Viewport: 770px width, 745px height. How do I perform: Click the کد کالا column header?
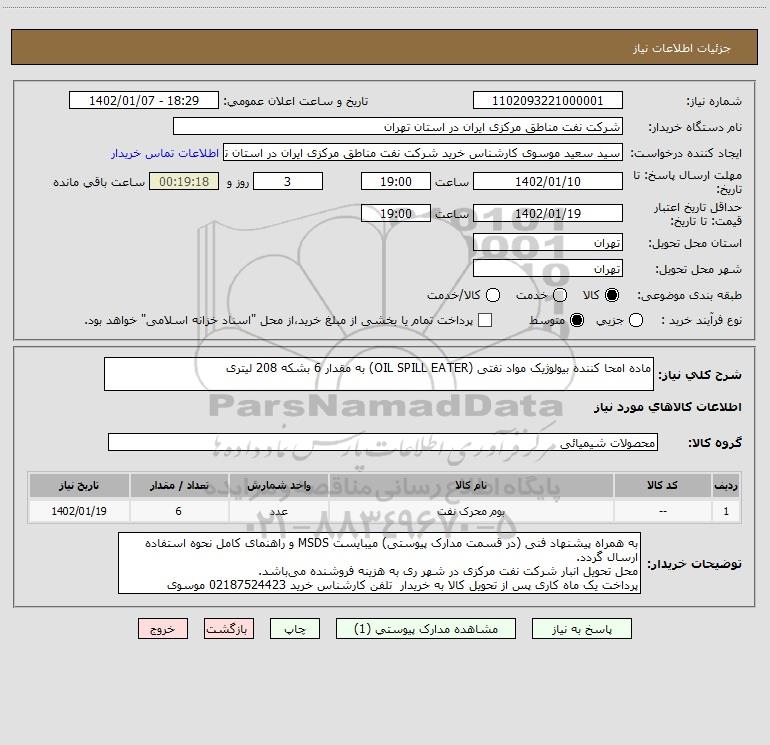point(662,485)
